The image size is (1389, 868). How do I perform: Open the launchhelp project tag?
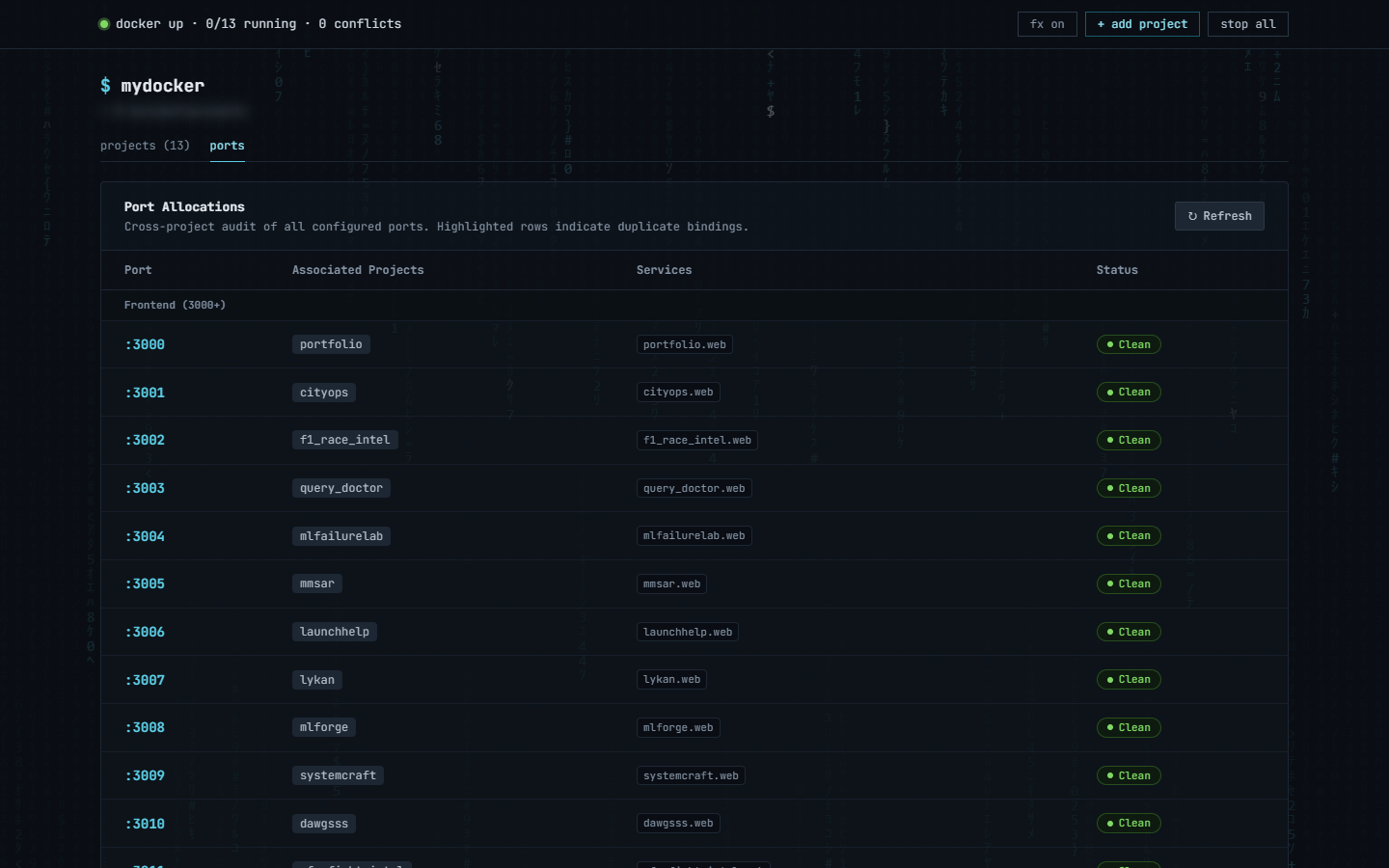click(x=335, y=632)
